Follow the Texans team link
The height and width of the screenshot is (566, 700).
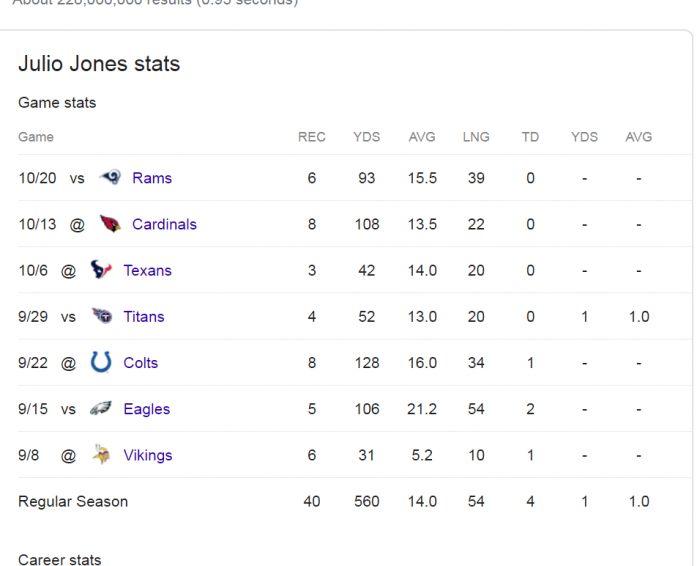pyautogui.click(x=147, y=270)
